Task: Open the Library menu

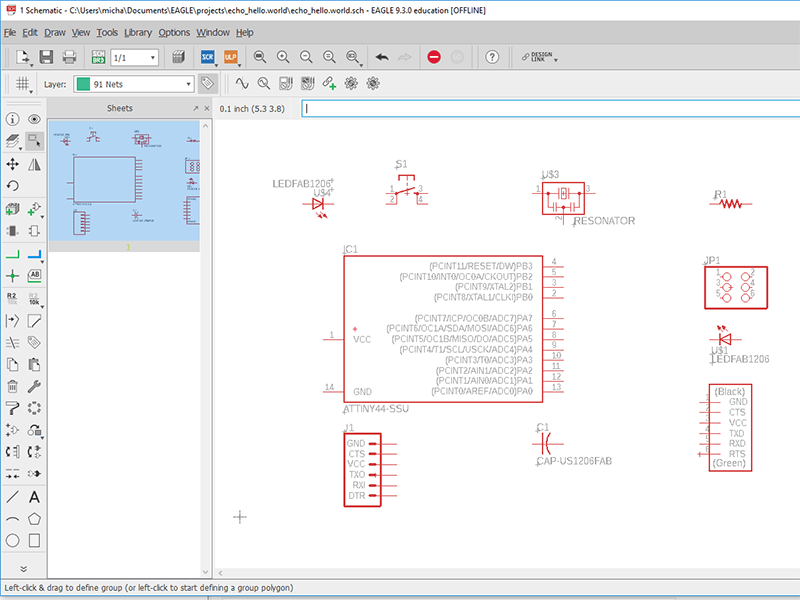Action: point(138,33)
